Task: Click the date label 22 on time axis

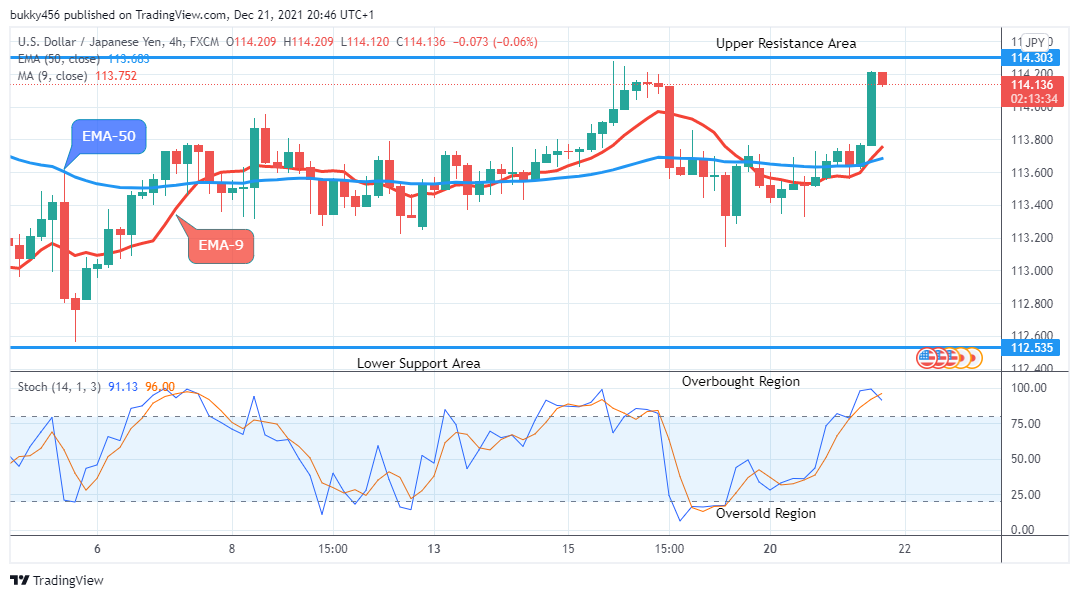Action: (x=904, y=548)
